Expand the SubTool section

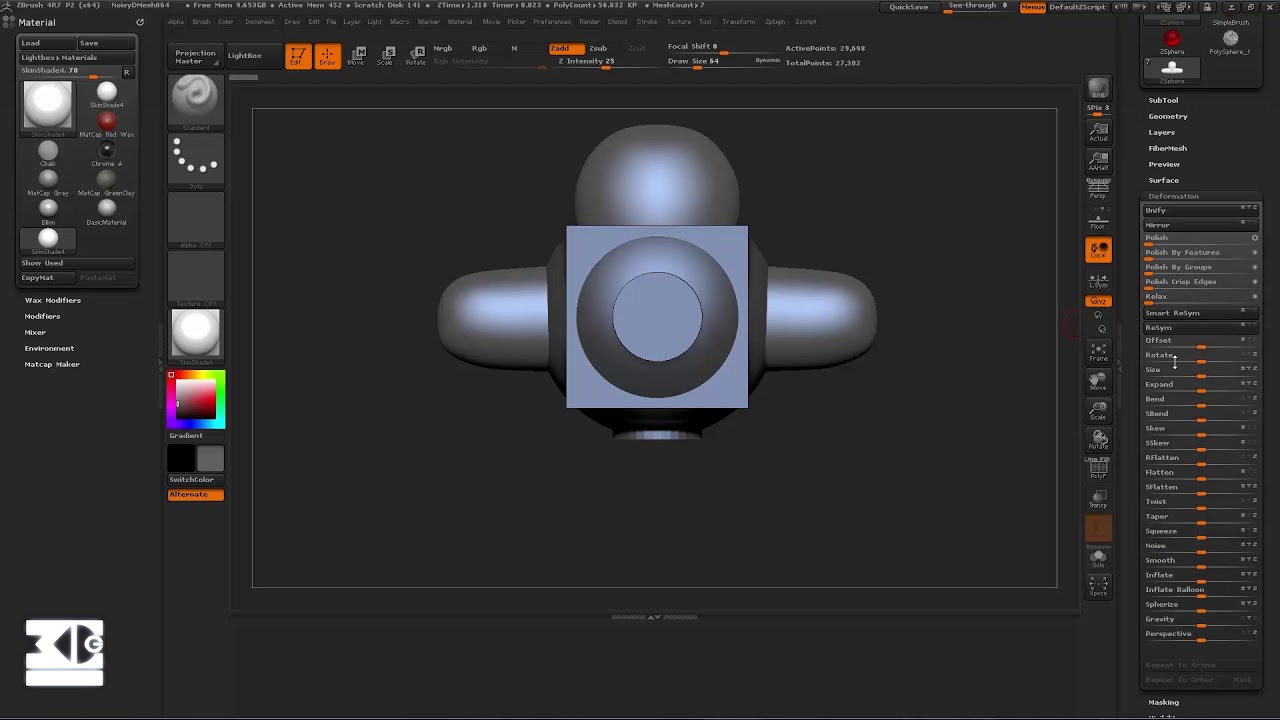1163,100
